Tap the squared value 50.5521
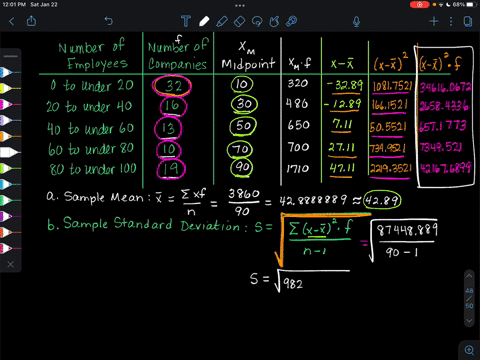The width and height of the screenshot is (480, 360). [x=388, y=127]
